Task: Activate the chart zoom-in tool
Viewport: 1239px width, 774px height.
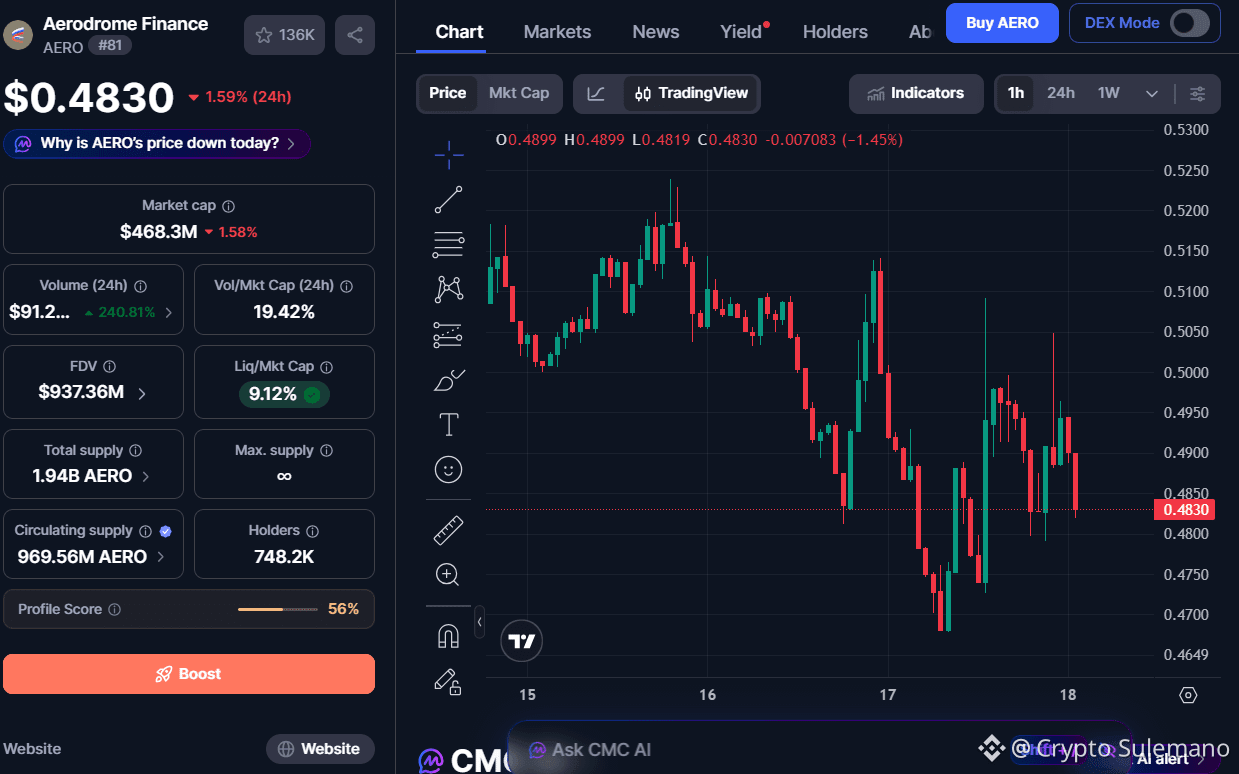Action: 448,575
